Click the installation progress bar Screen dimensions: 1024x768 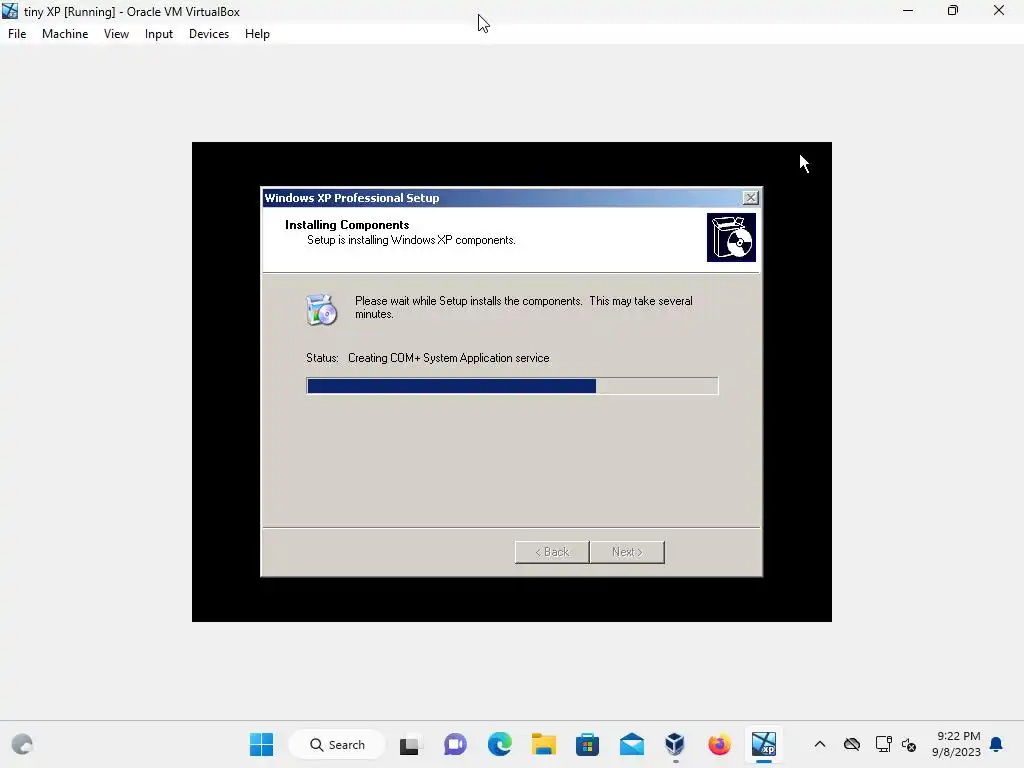512,386
